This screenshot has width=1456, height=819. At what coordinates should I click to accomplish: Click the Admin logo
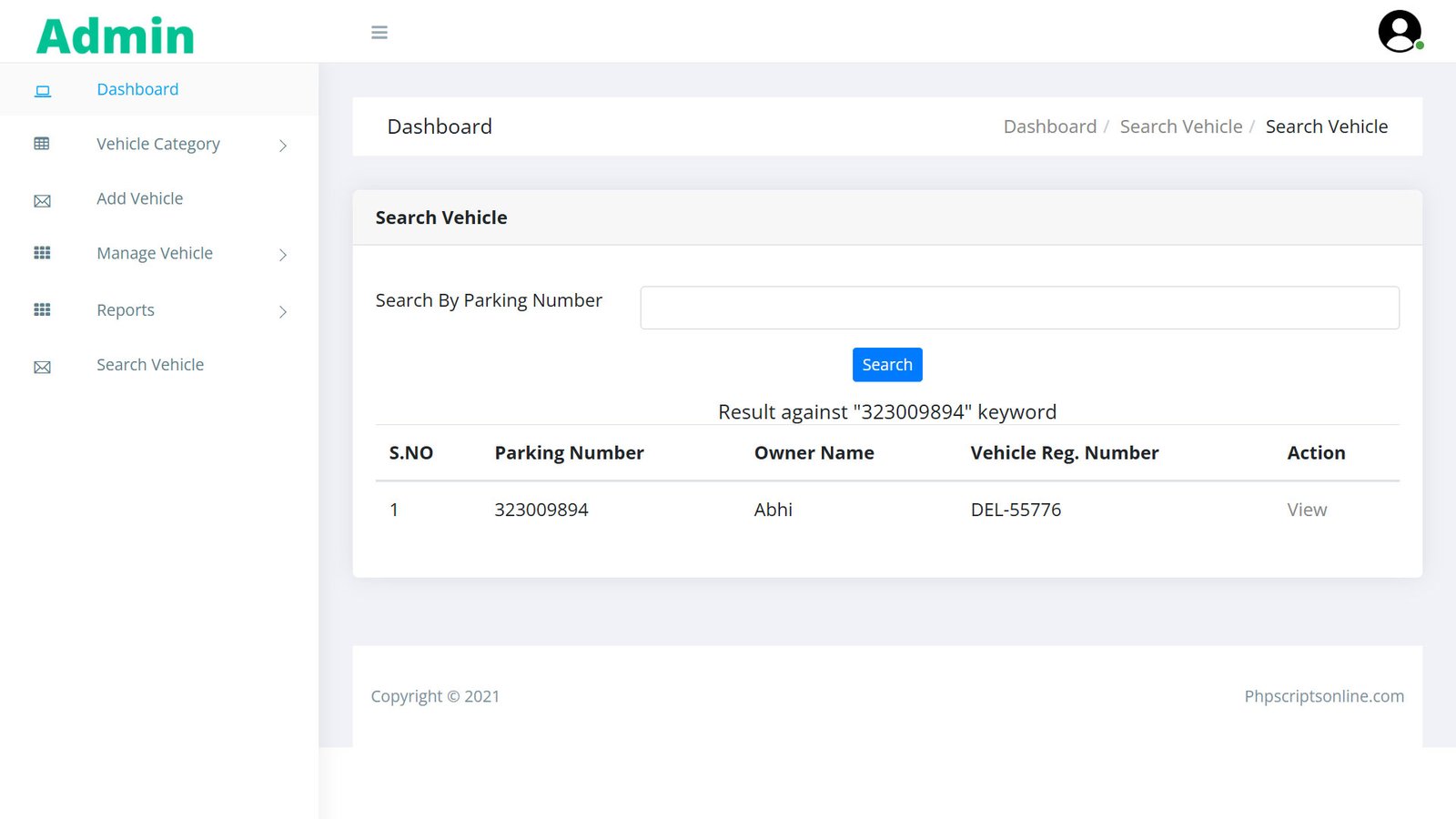[116, 36]
